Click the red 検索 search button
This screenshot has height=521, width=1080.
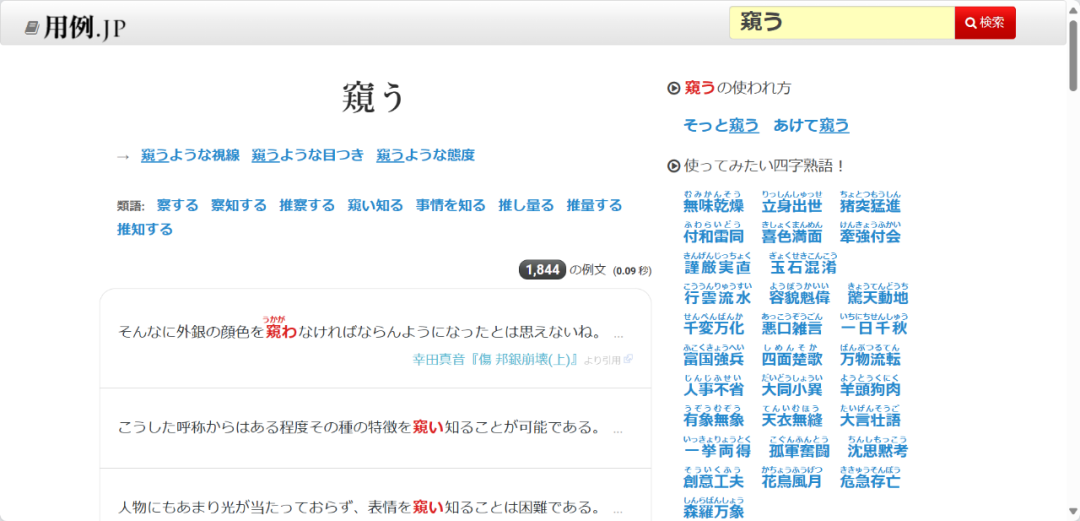click(x=985, y=23)
